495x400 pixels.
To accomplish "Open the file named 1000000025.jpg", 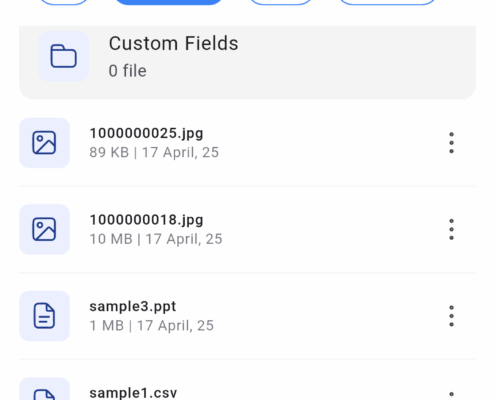I will coord(146,133).
